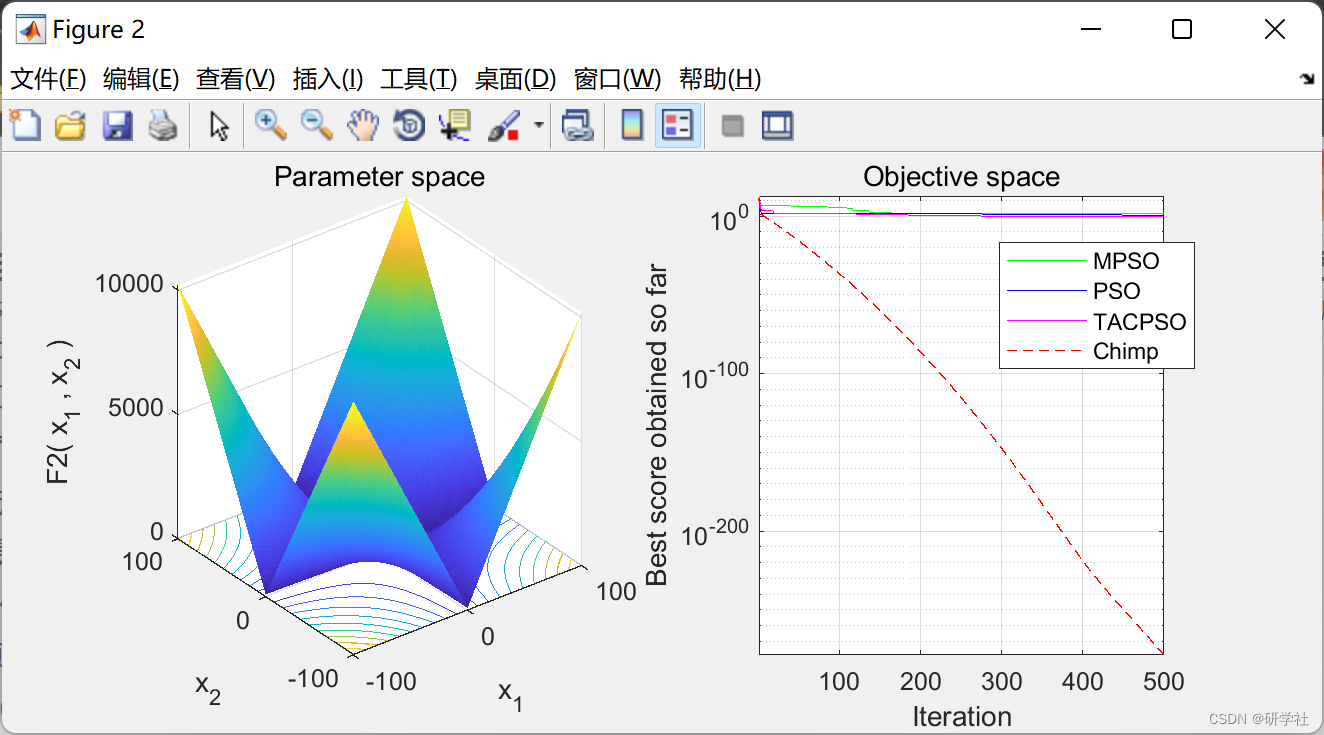
Task: Click the New Figure toolbar icon
Action: pyautogui.click(x=25, y=125)
